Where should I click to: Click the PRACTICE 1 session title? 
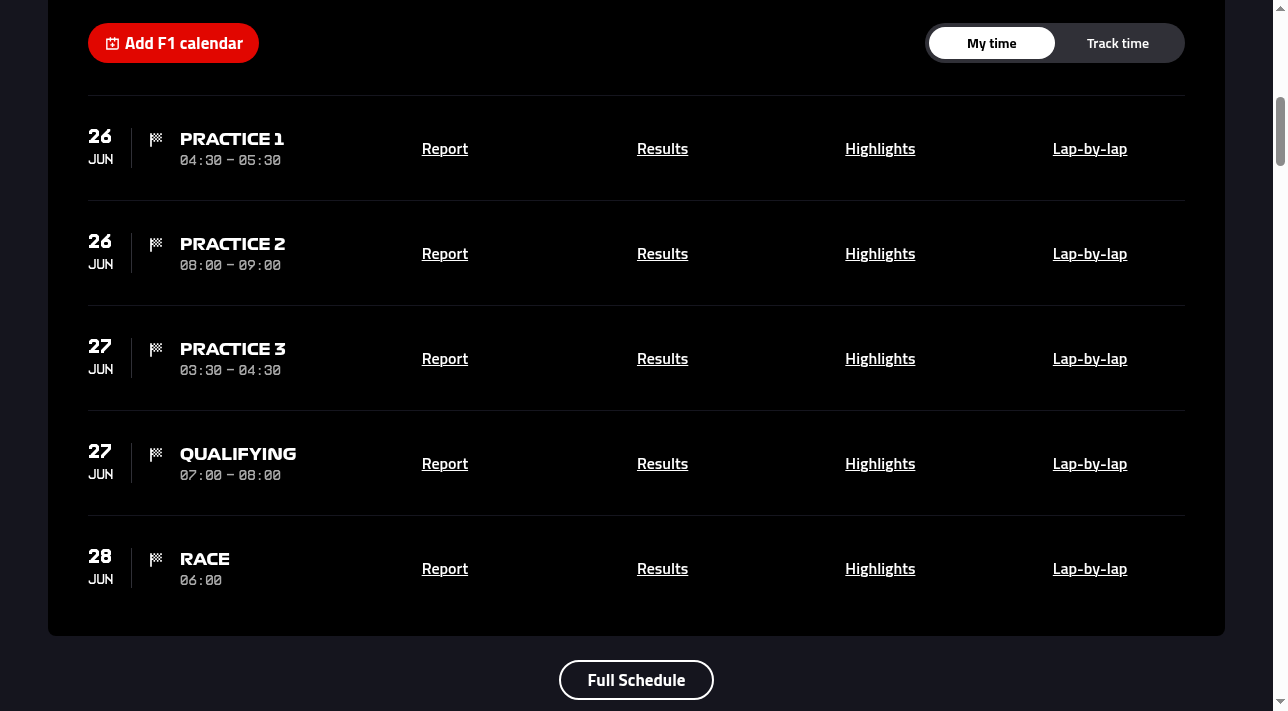[232, 139]
